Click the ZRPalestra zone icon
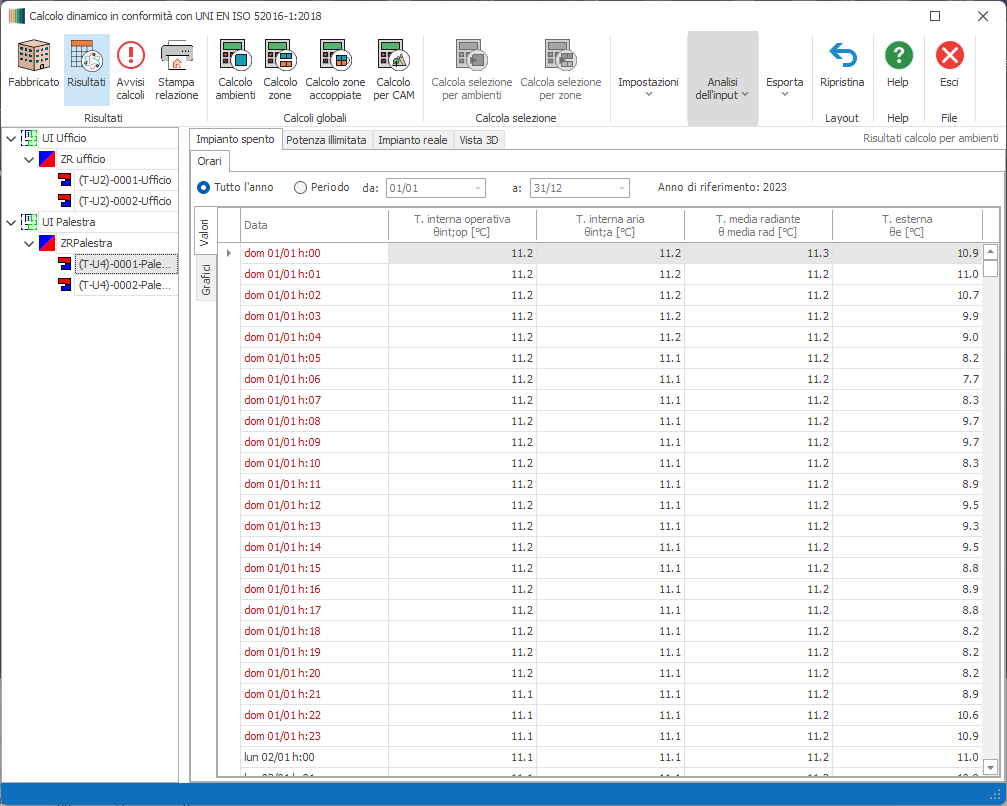This screenshot has height=806, width=1007. pos(47,243)
